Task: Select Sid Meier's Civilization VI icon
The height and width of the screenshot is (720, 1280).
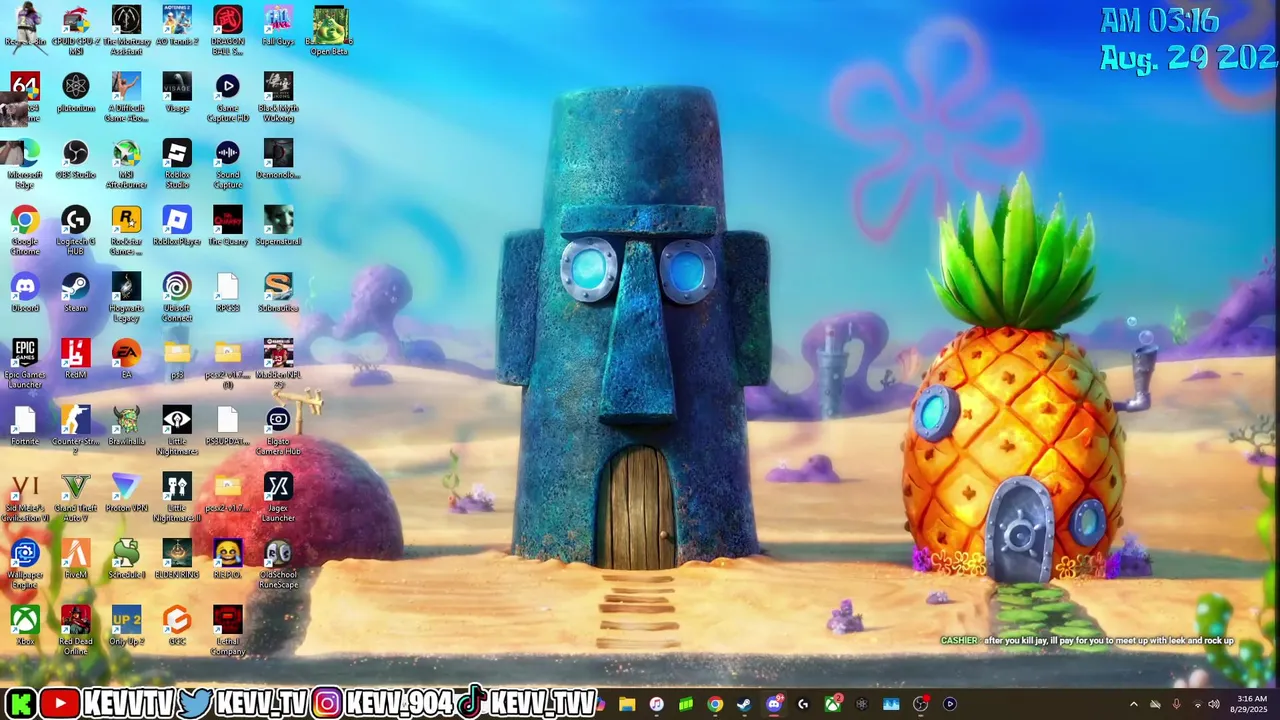Action: click(25, 498)
